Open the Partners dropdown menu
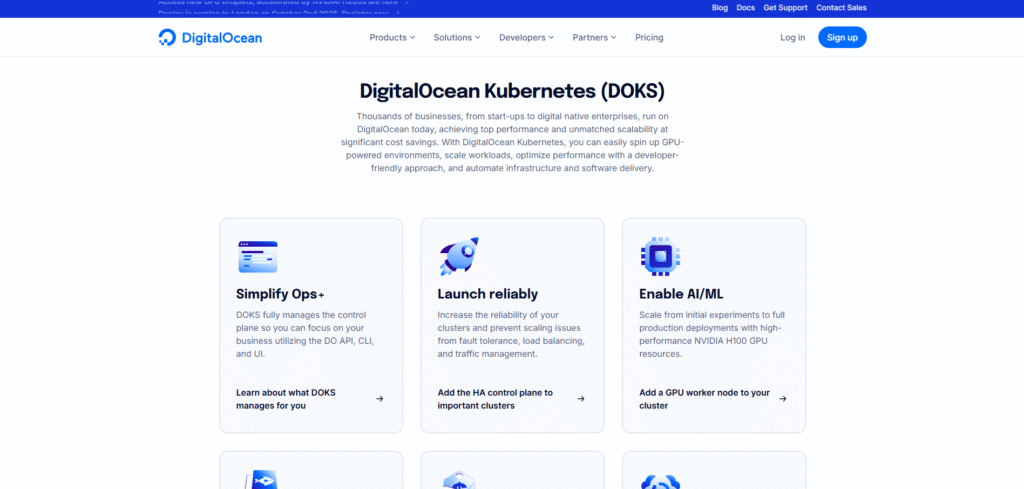The width and height of the screenshot is (1024, 489). pyautogui.click(x=594, y=38)
